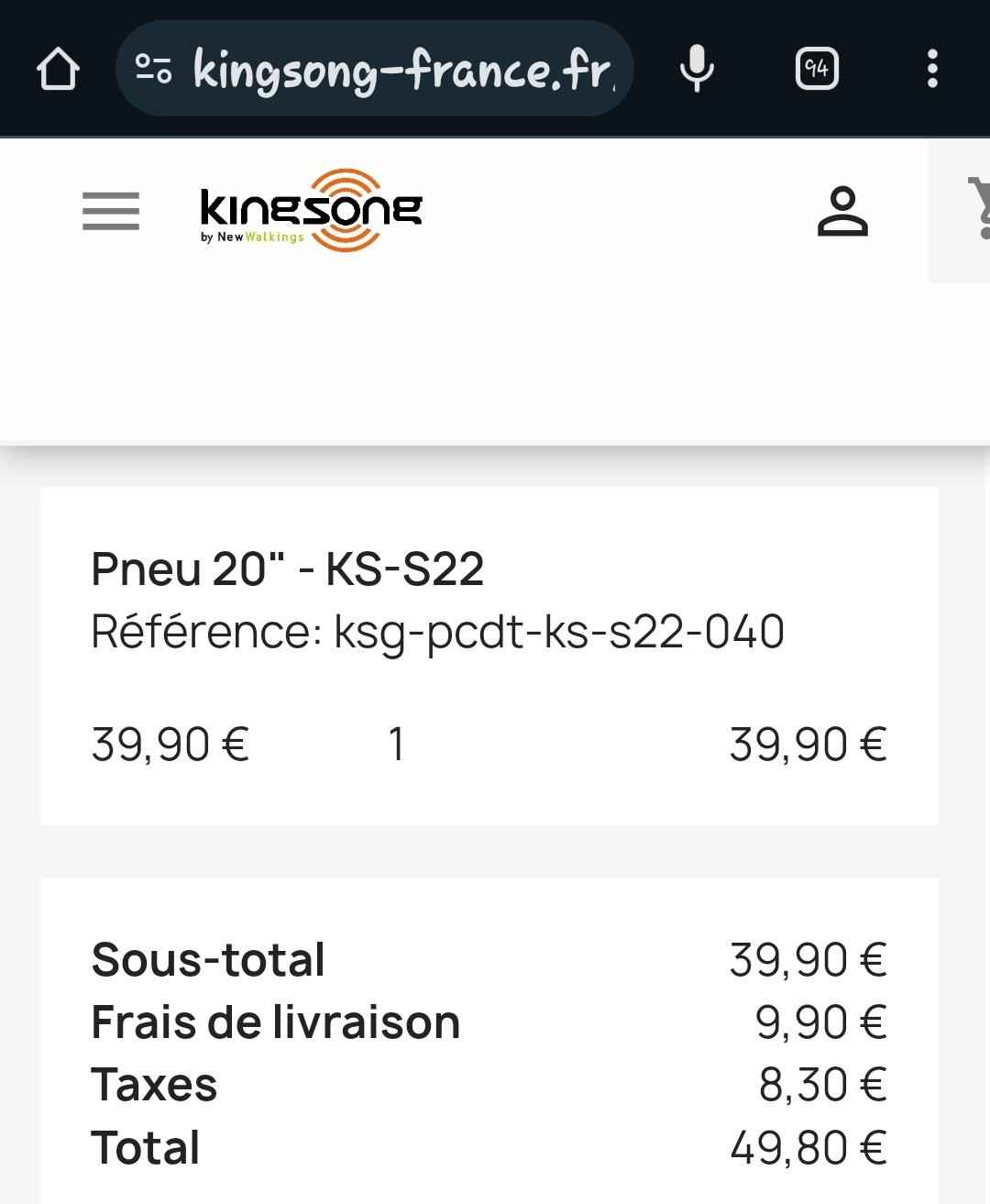Open the shopping cart icon
990x1204 pixels.
(977, 208)
